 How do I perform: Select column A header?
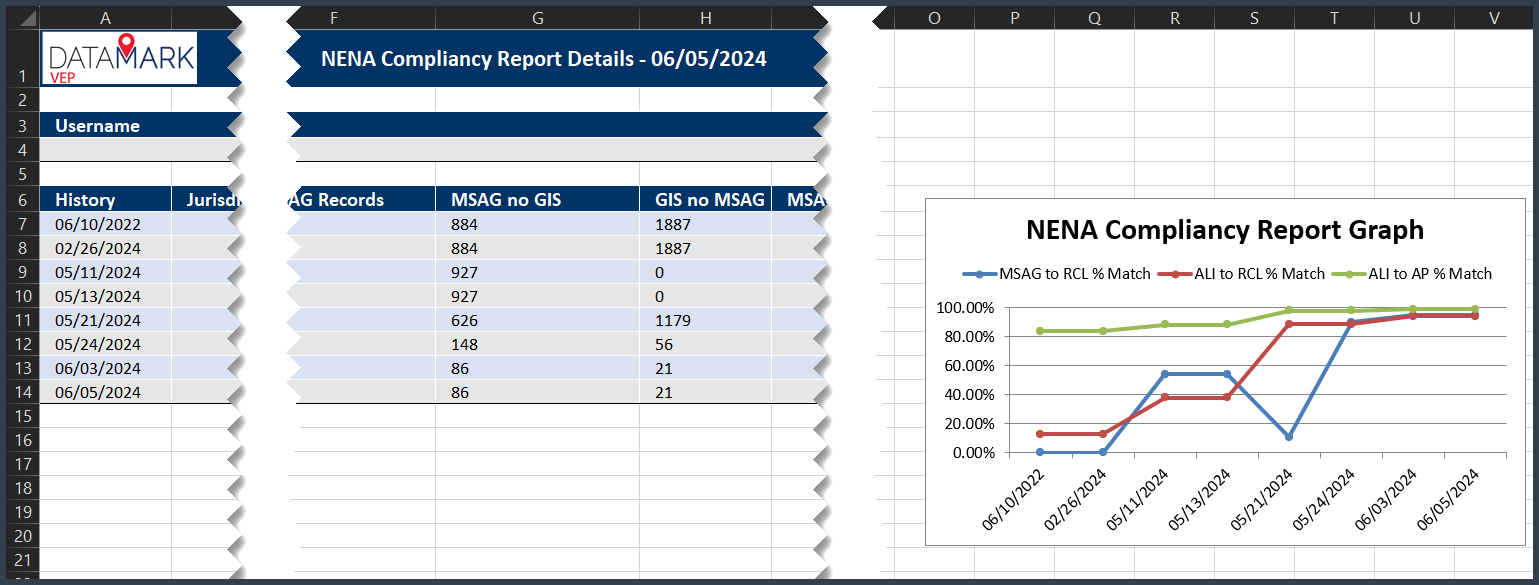pos(105,17)
